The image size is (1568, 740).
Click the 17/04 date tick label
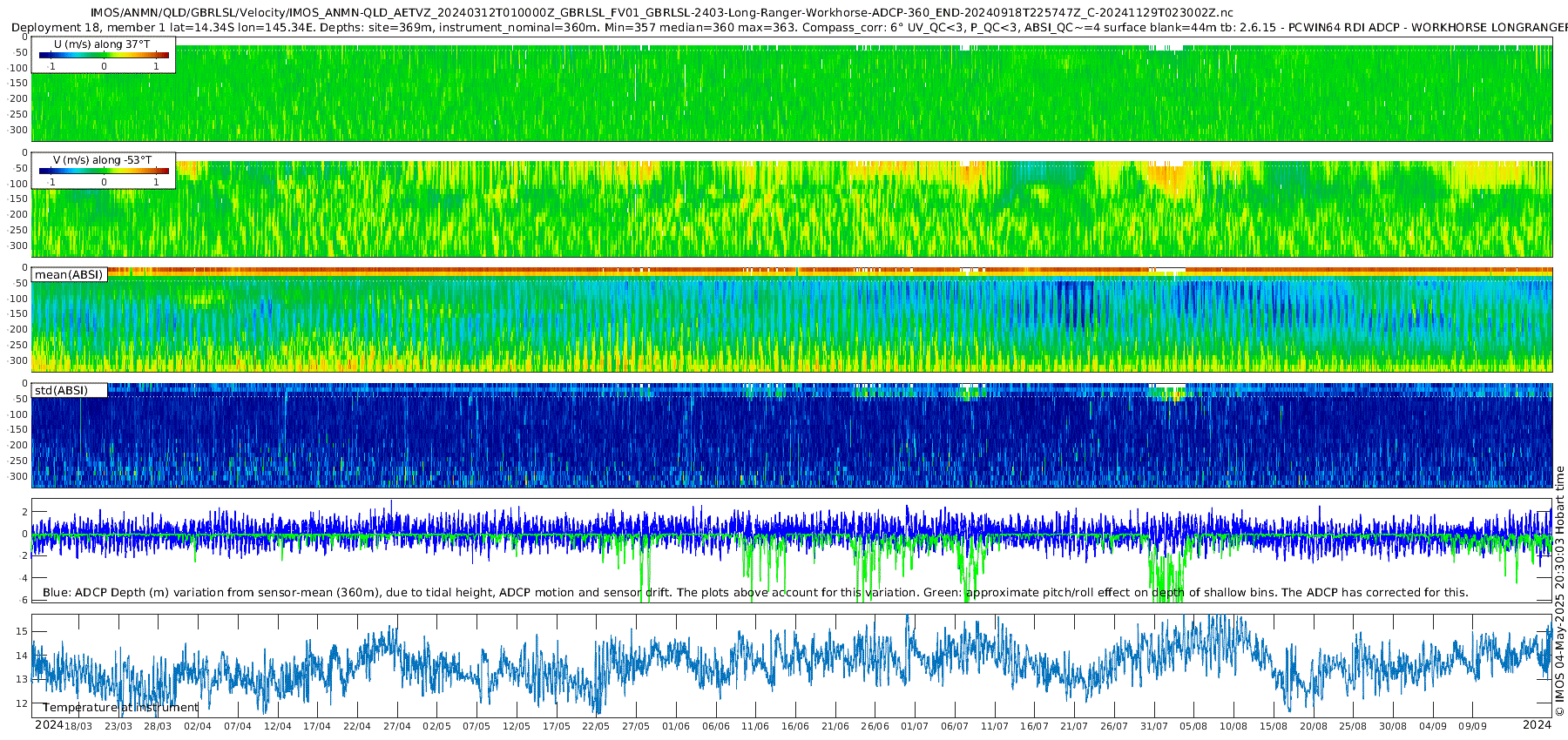(317, 726)
